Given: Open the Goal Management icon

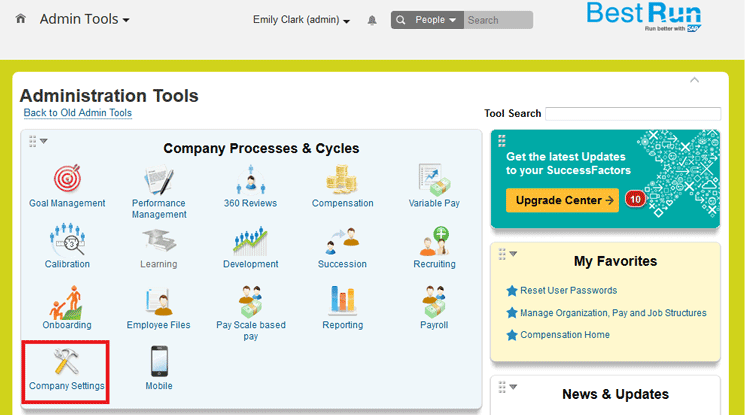Looking at the screenshot, I should (x=67, y=180).
